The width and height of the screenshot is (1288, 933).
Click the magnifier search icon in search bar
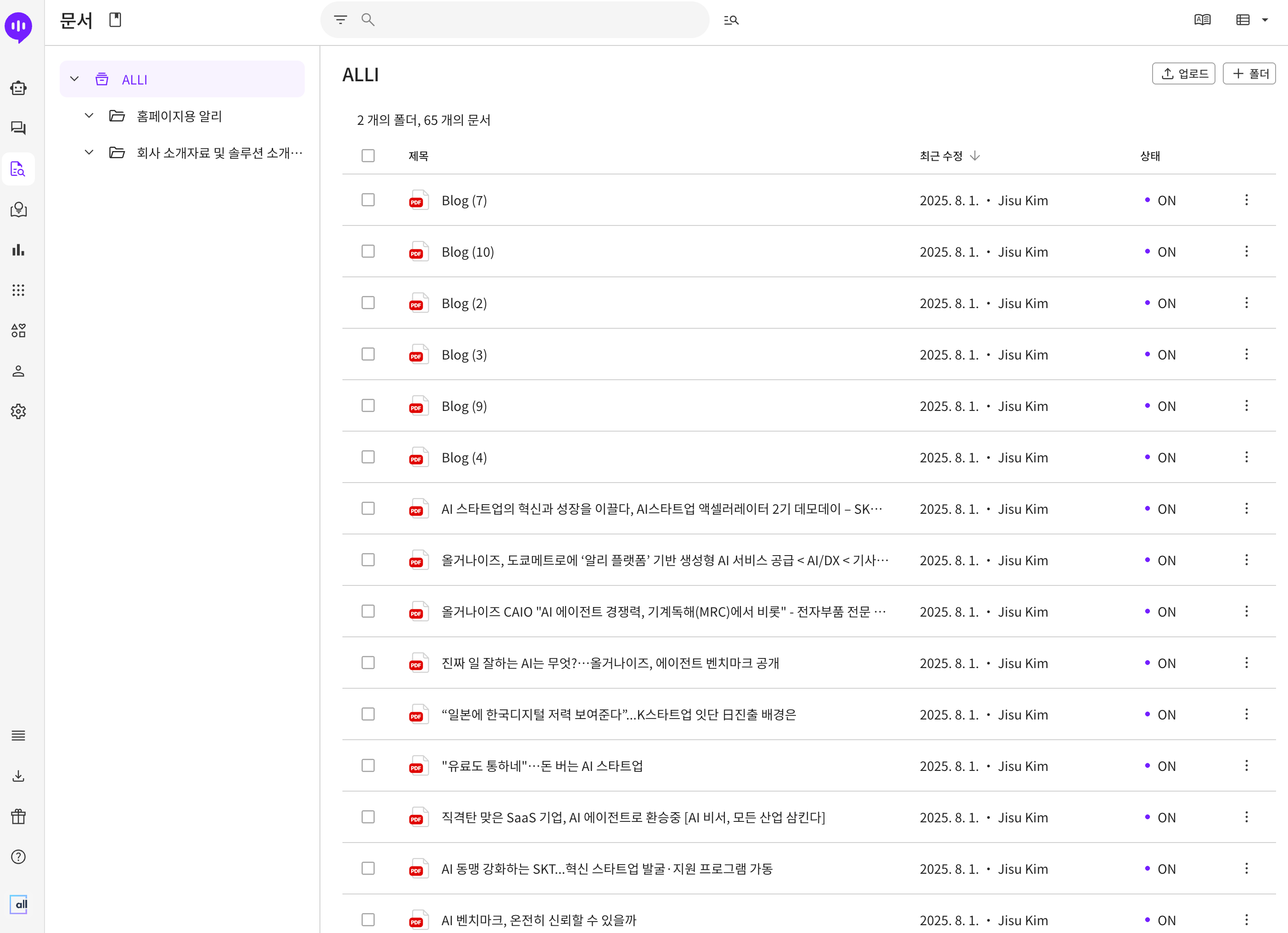(368, 20)
